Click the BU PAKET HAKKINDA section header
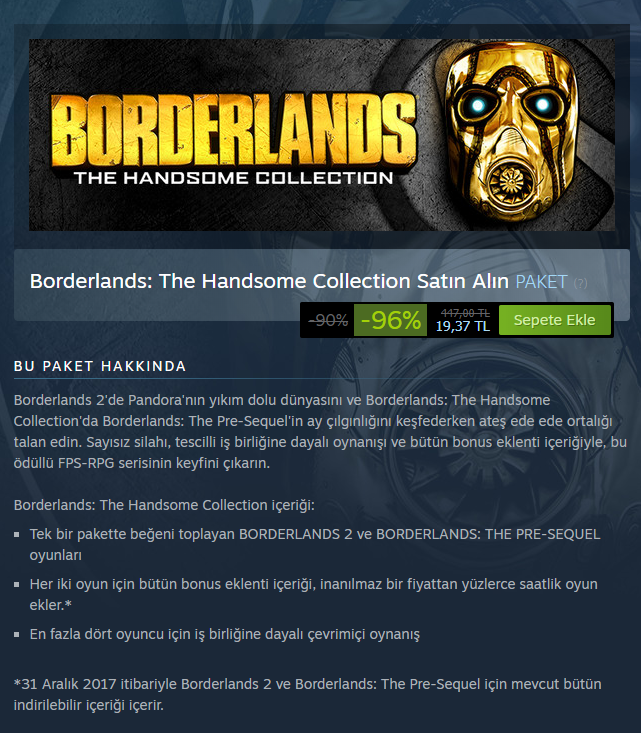641x733 pixels. 100,366
